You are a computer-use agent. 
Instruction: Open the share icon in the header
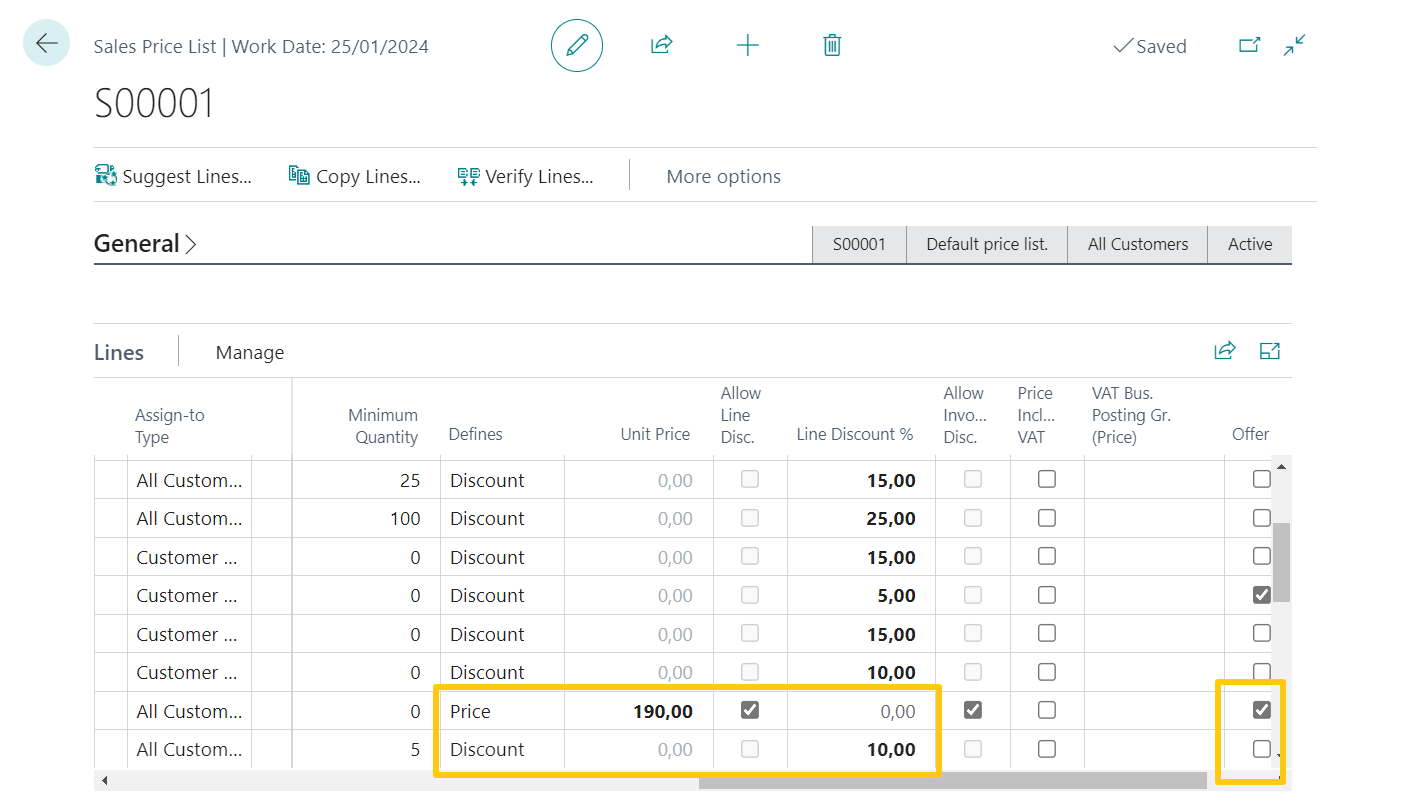(x=661, y=45)
